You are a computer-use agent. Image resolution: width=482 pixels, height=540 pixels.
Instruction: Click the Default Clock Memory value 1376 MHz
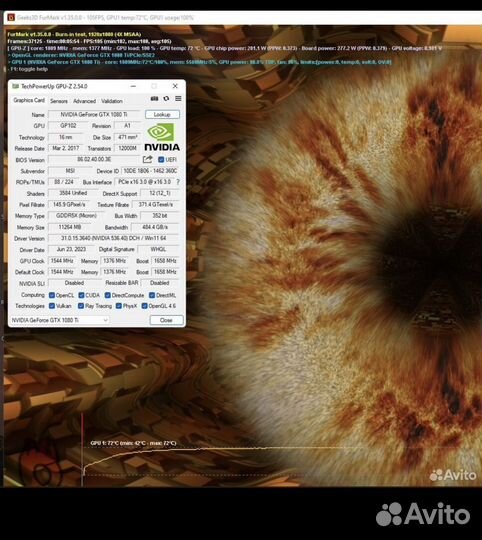click(x=114, y=272)
